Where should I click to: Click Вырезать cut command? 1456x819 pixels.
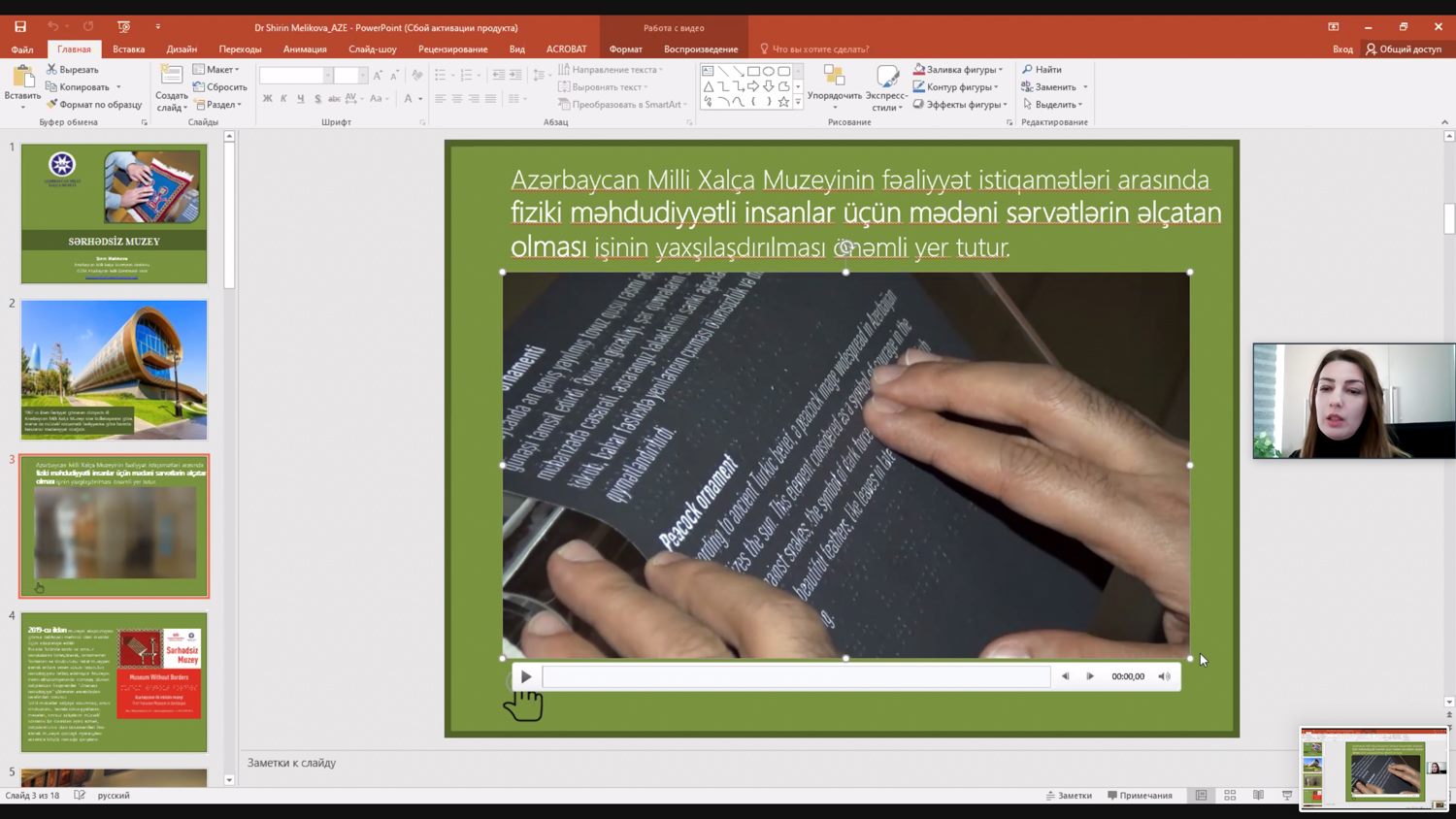[x=73, y=70]
